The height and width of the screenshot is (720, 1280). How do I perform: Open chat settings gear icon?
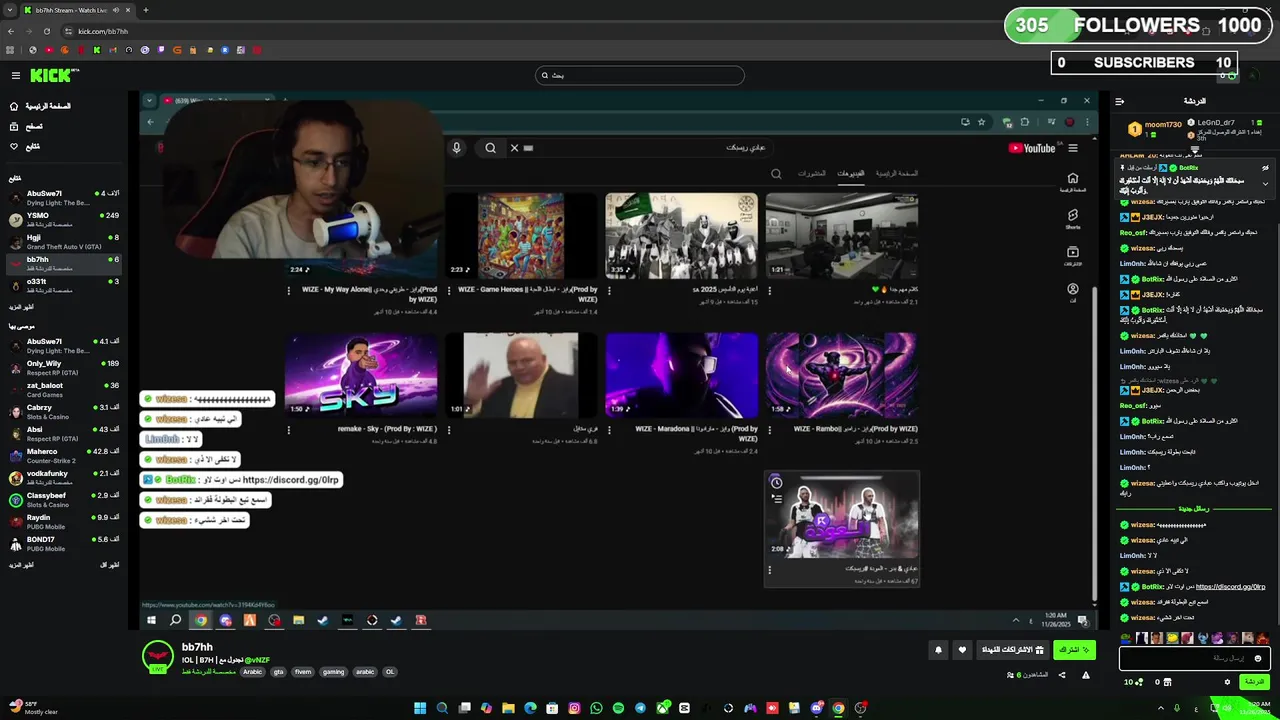pos(1227,682)
